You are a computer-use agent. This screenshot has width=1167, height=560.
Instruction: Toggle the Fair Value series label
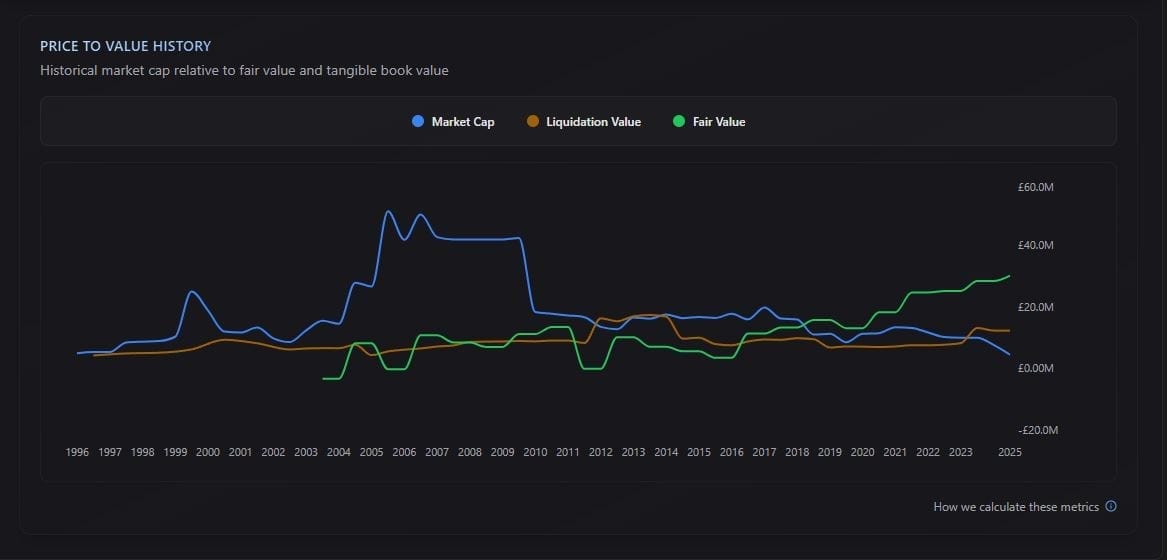click(x=719, y=122)
